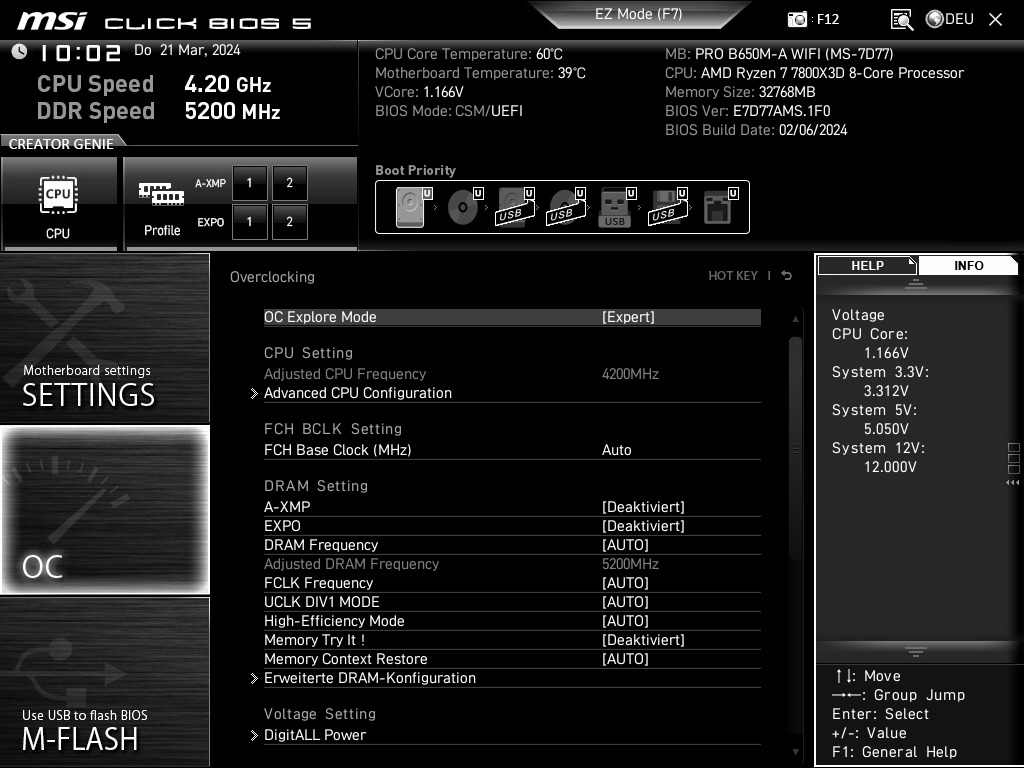Select the hard disk boot device icon
The width and height of the screenshot is (1024, 768).
point(413,207)
